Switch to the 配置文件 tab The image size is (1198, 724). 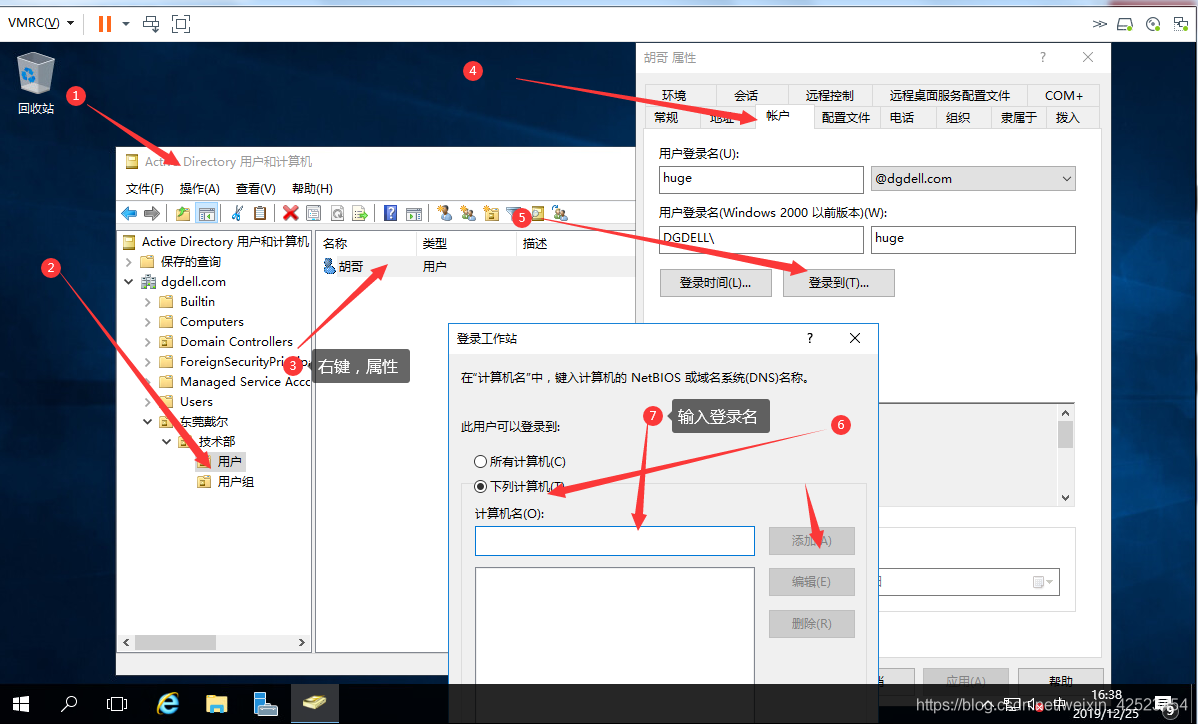pos(846,118)
